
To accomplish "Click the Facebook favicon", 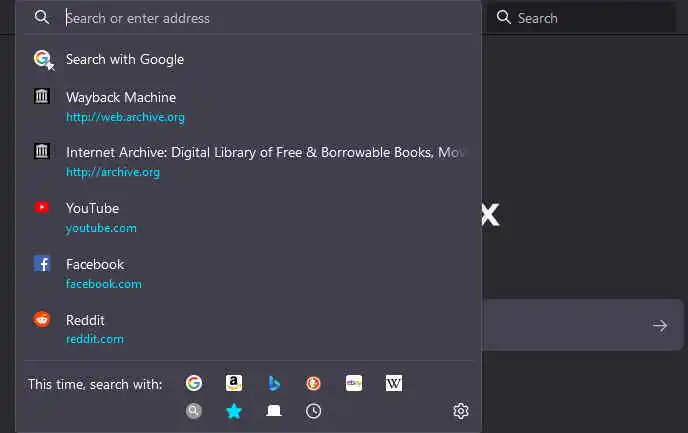I will pos(42,263).
